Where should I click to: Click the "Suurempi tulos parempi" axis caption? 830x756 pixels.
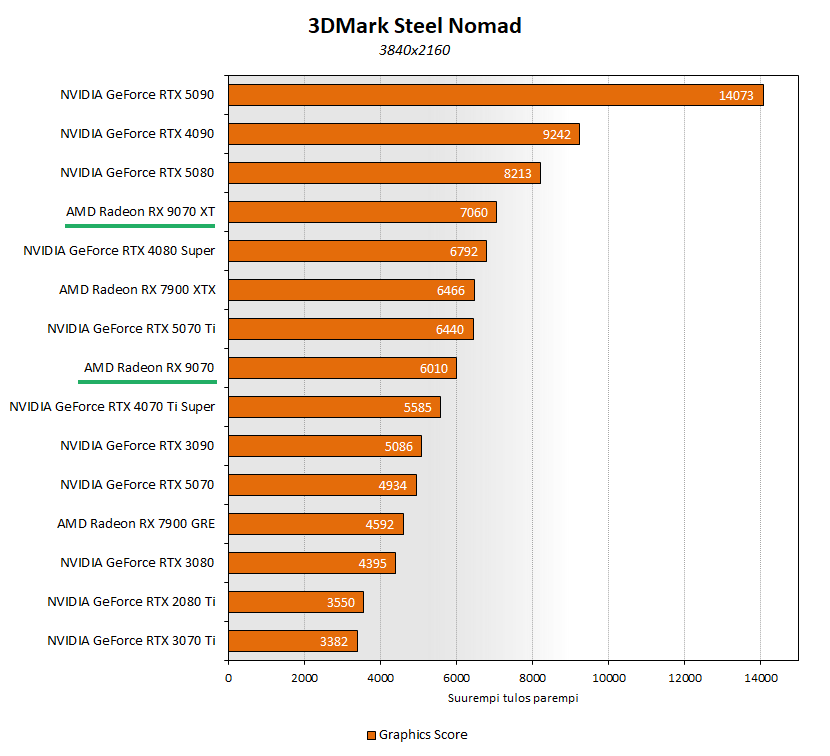(x=513, y=698)
